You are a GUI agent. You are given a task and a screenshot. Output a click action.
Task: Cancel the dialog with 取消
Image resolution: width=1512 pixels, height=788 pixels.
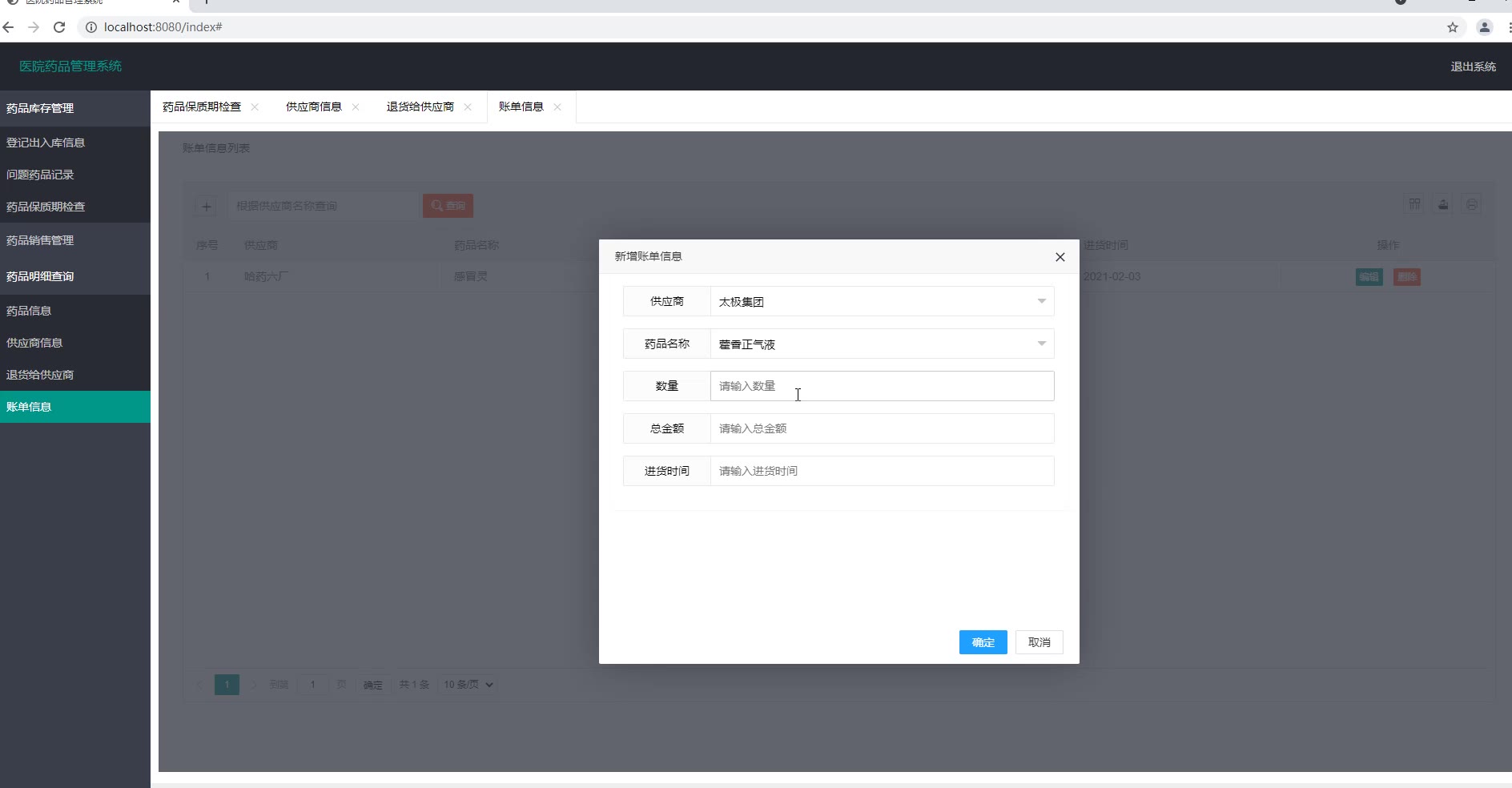pos(1039,642)
